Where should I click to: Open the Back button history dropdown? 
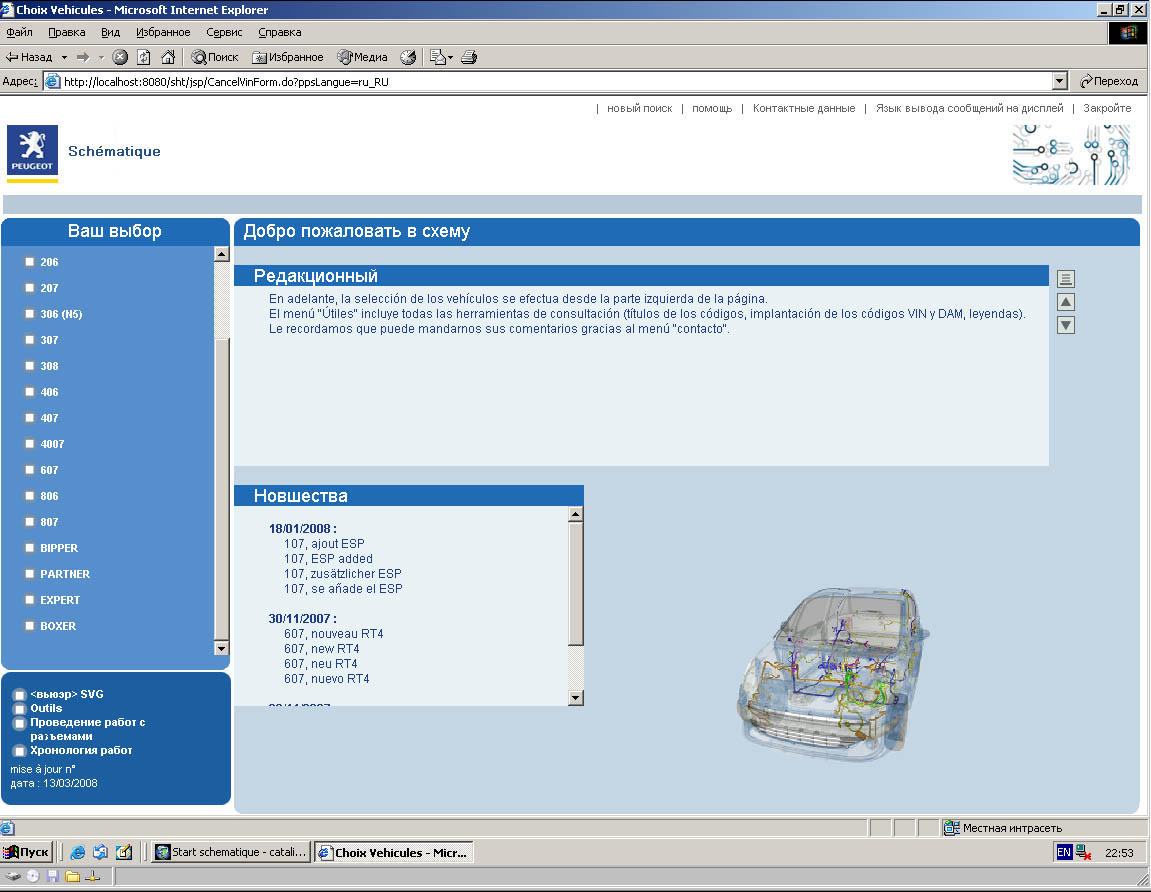[x=64, y=57]
